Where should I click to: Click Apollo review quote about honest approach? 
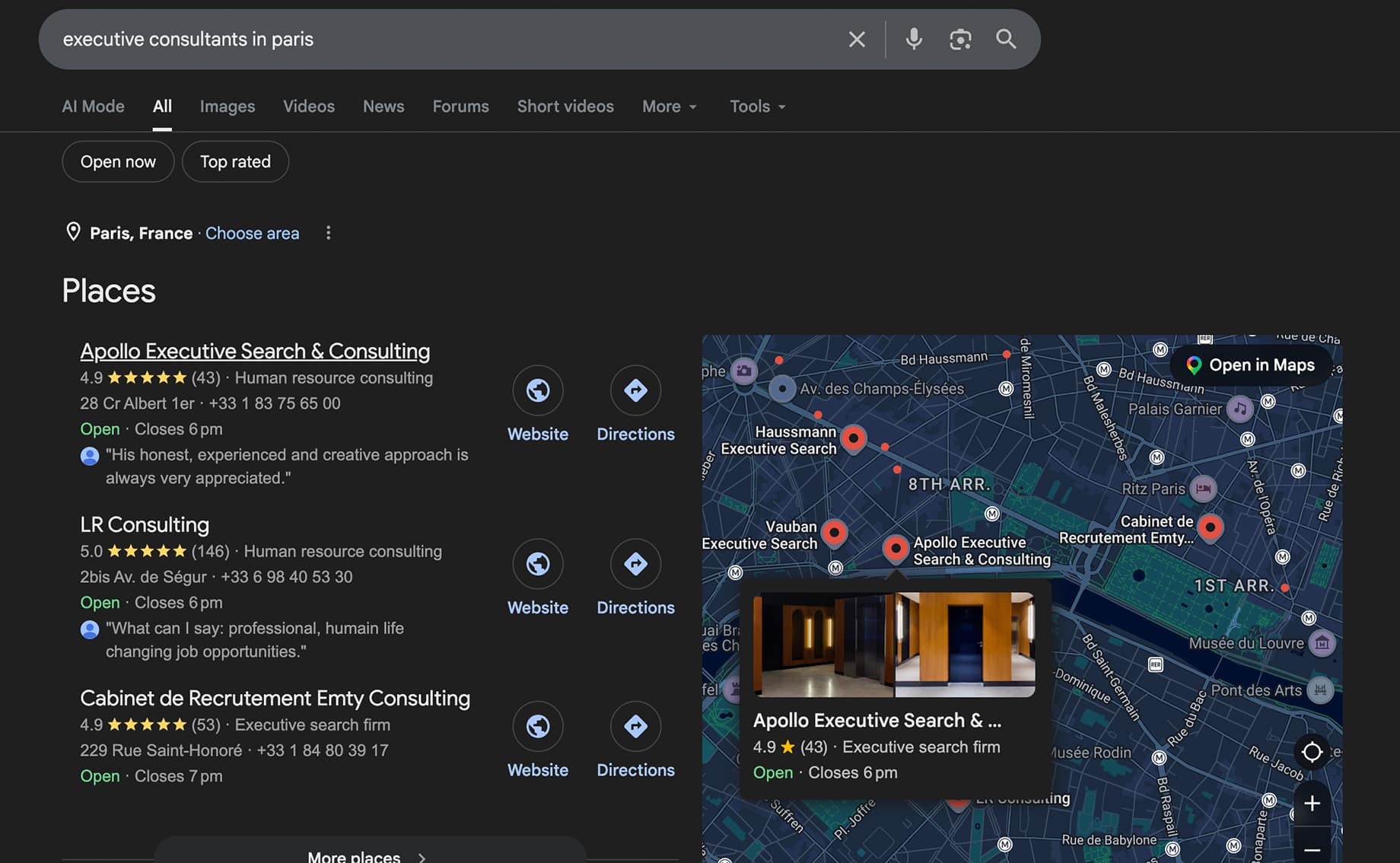click(x=287, y=467)
